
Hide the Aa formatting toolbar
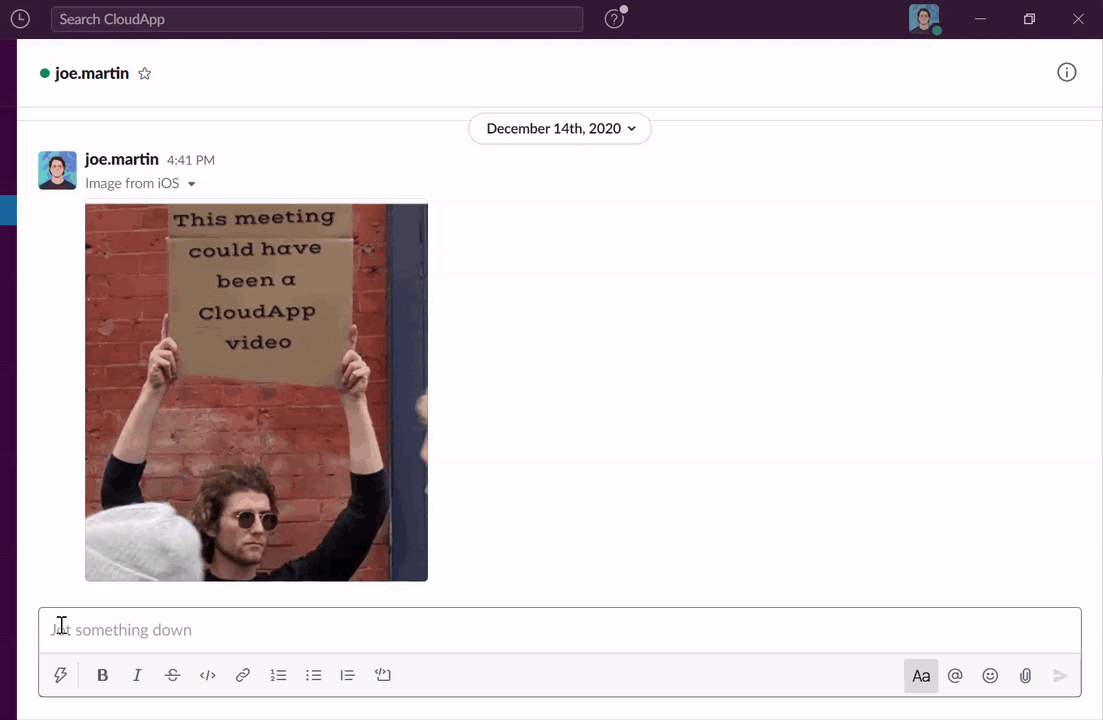tap(921, 676)
